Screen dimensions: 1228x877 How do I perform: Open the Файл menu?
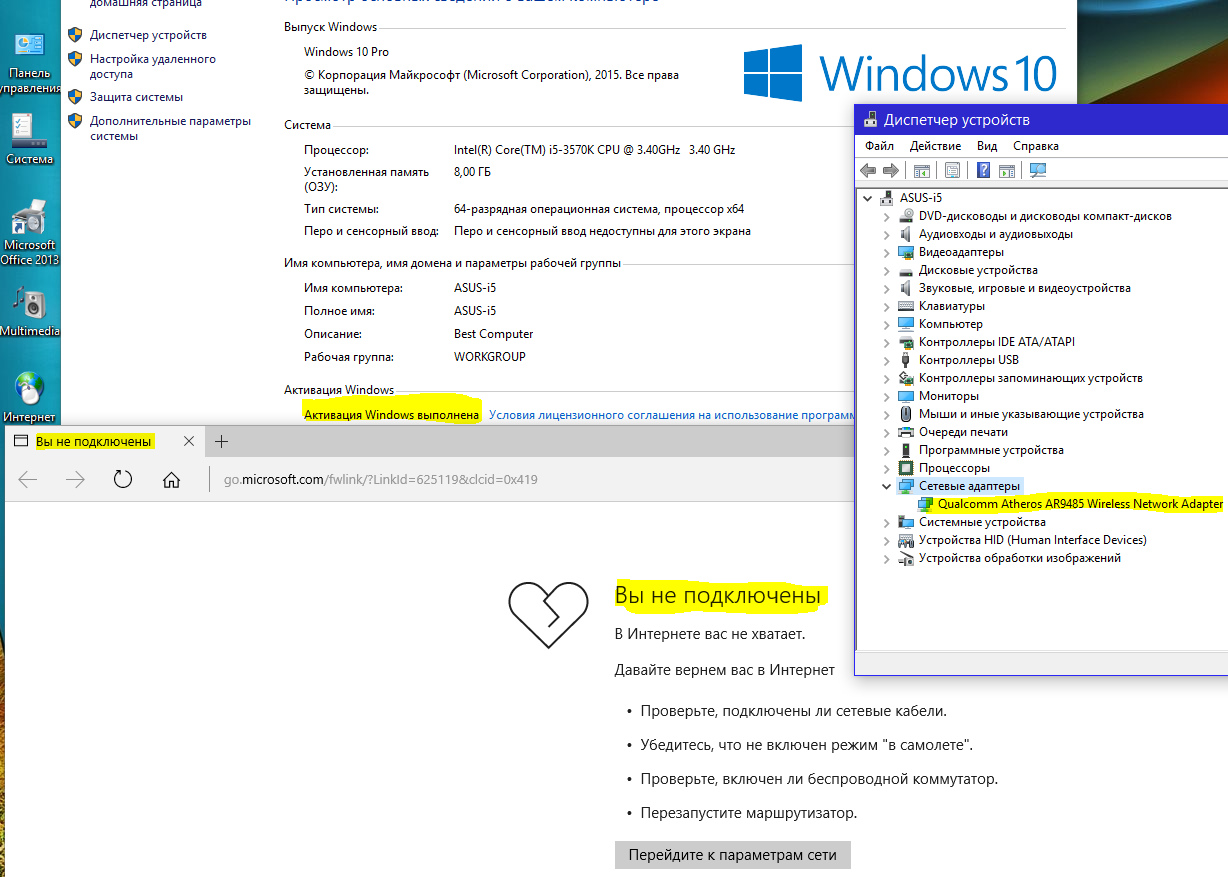pyautogui.click(x=879, y=146)
